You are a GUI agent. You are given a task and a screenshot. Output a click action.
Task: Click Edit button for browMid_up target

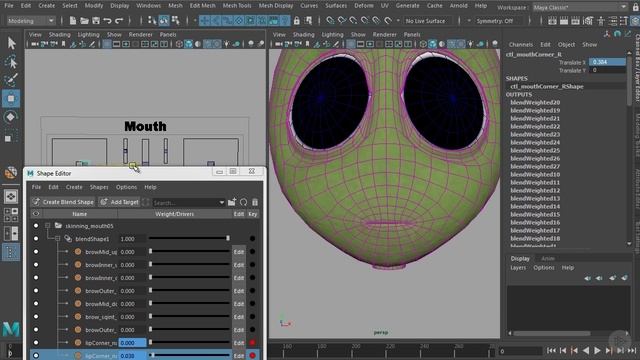[238, 252]
